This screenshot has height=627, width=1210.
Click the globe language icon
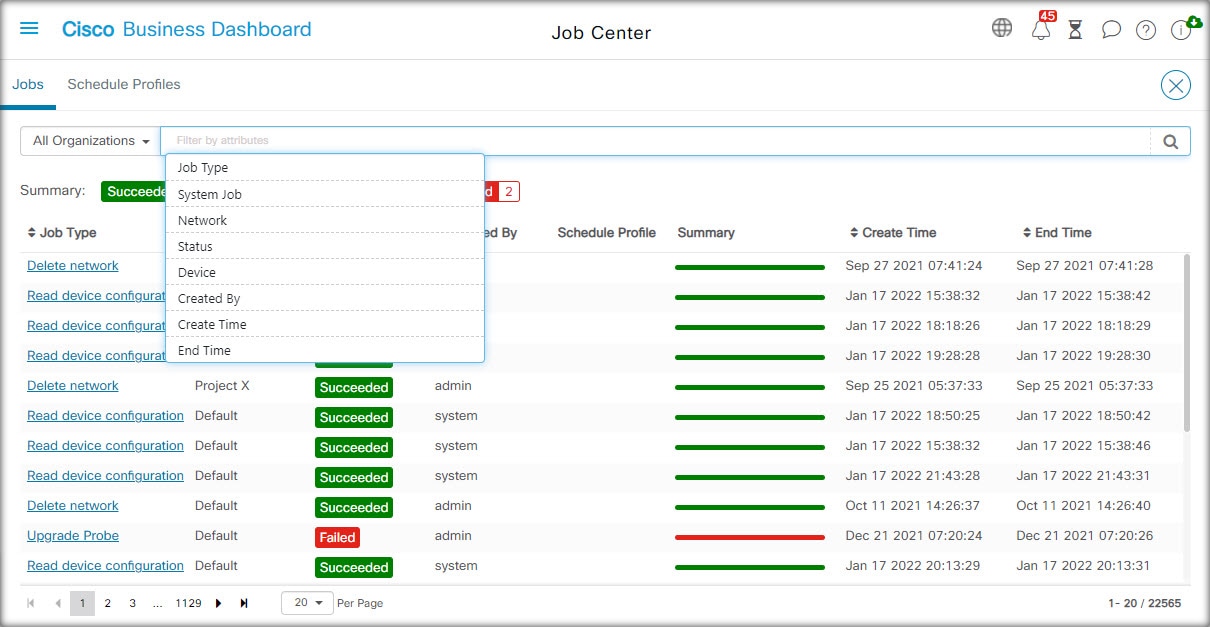[x=1002, y=28]
